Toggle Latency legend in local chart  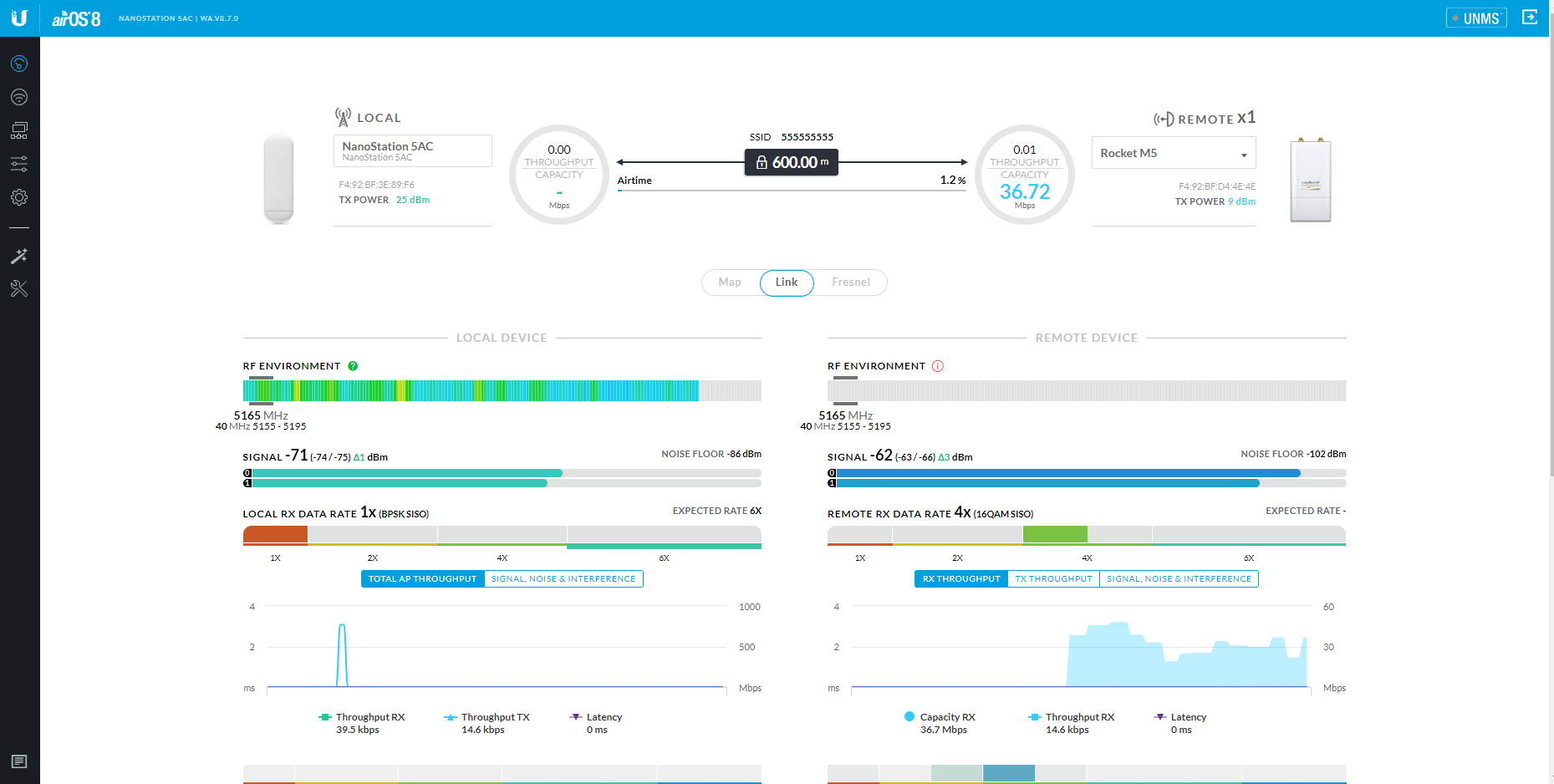click(x=596, y=723)
